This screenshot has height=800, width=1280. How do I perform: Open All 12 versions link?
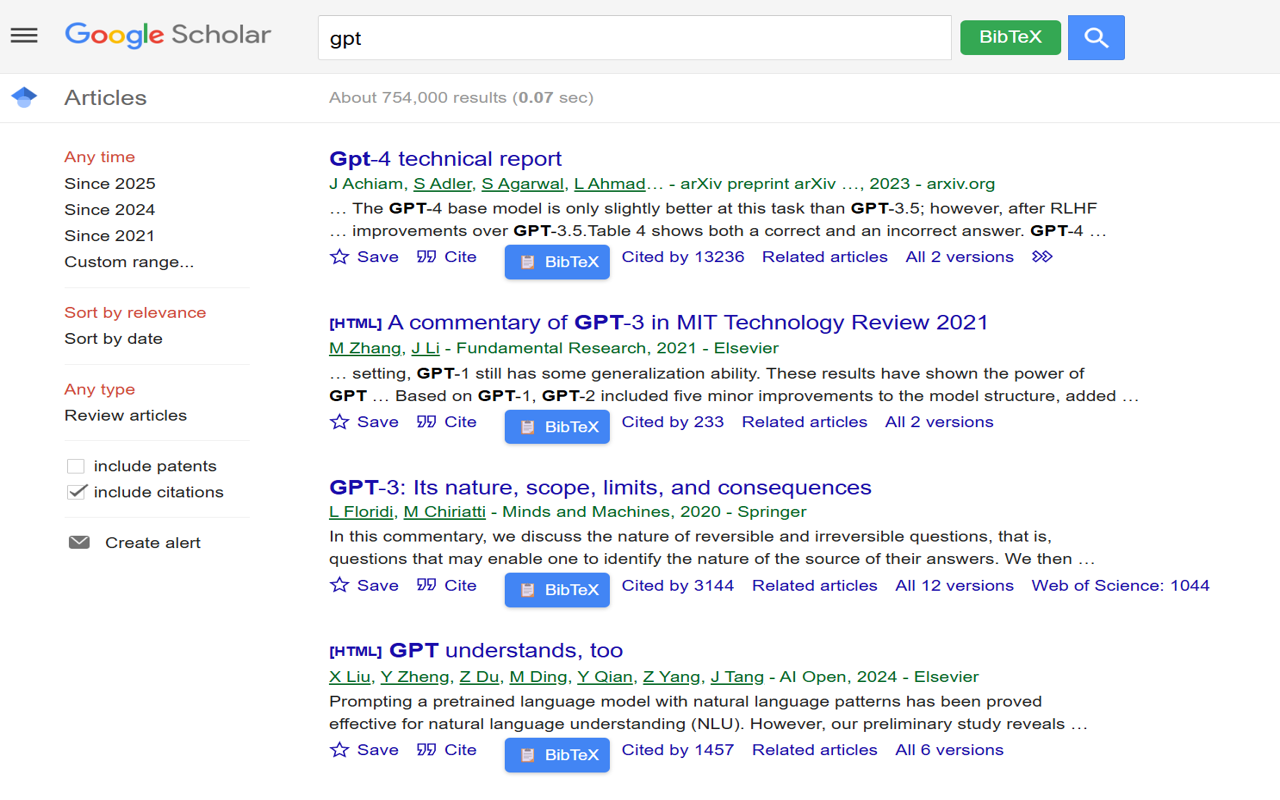coord(955,586)
